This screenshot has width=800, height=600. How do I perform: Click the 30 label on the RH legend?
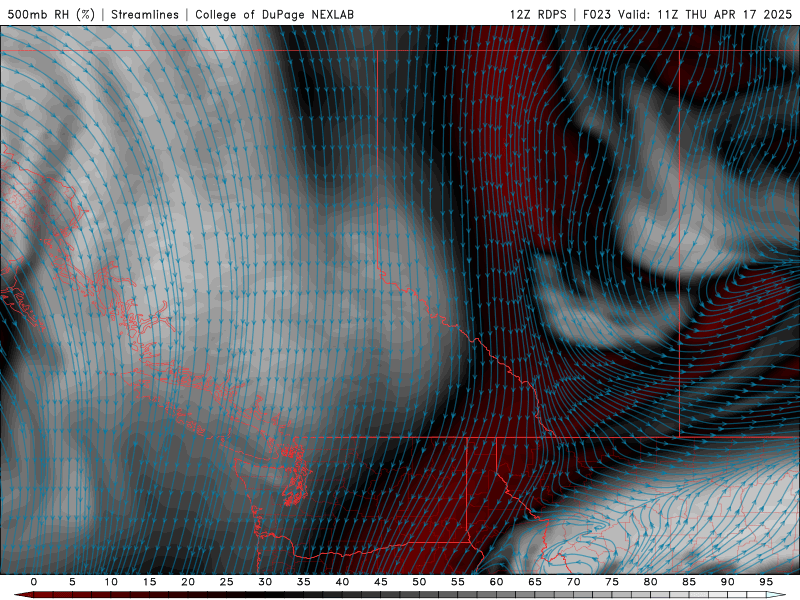point(265,582)
